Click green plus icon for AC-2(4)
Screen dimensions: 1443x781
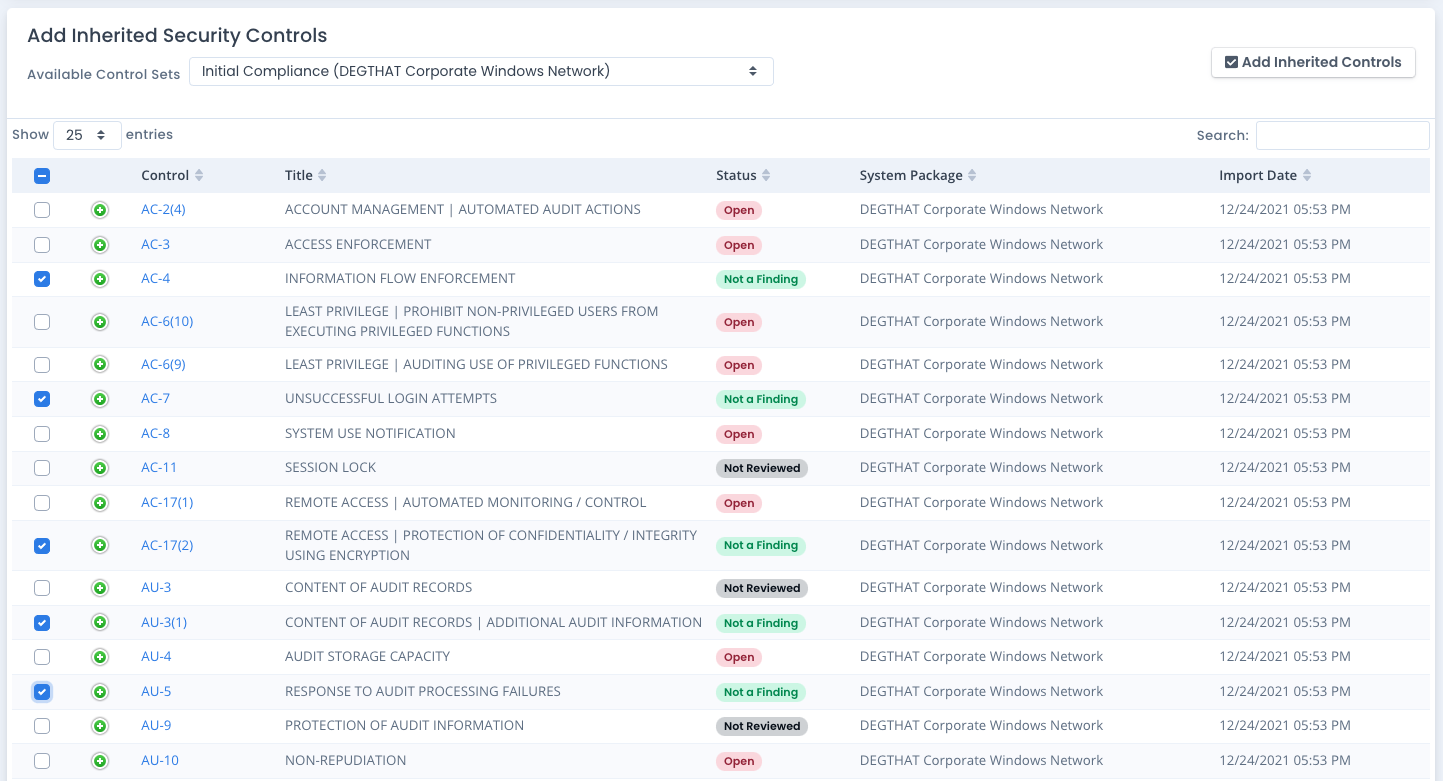100,210
